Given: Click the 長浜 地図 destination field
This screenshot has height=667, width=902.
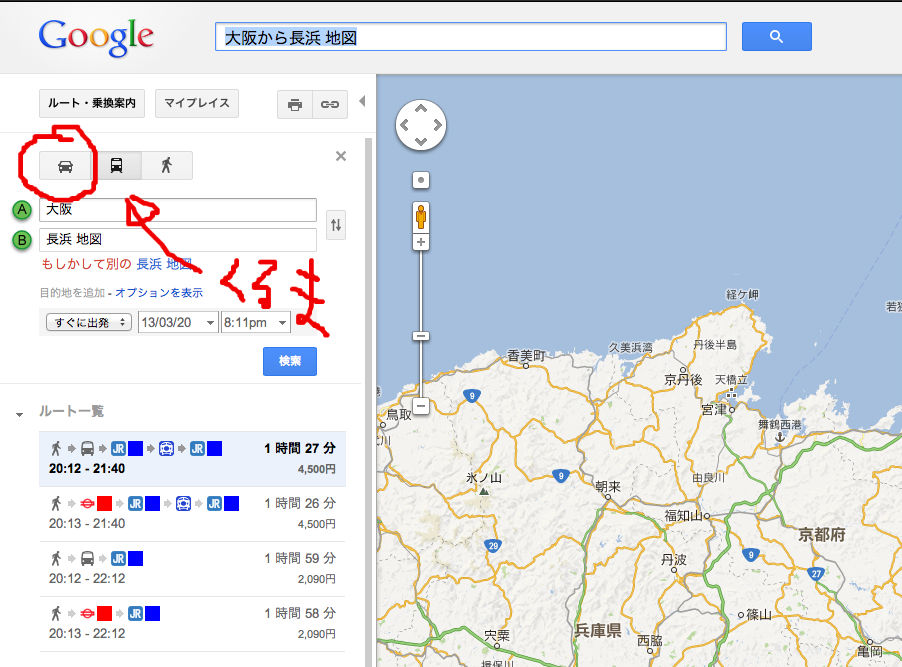Looking at the screenshot, I should [178, 240].
